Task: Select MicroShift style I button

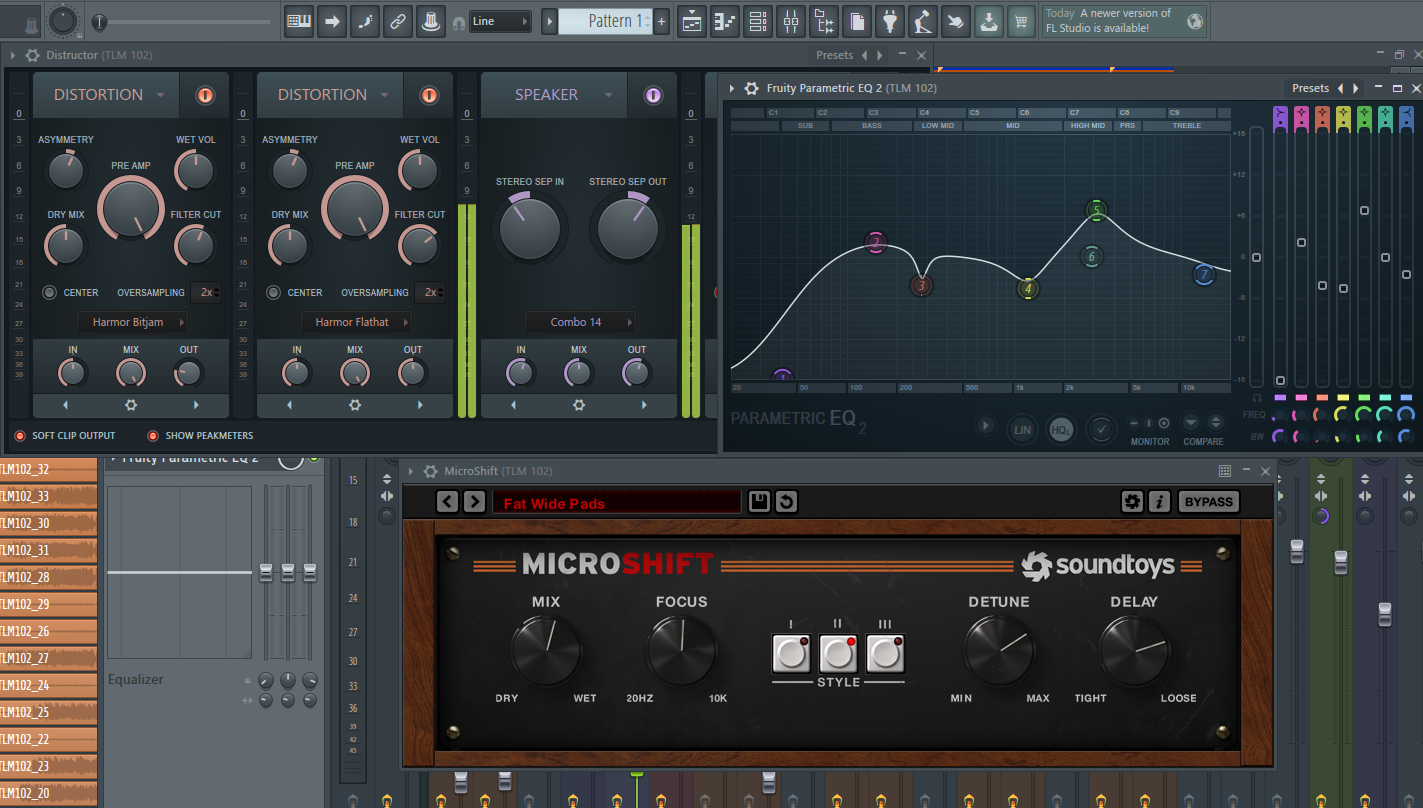Action: pyautogui.click(x=791, y=653)
